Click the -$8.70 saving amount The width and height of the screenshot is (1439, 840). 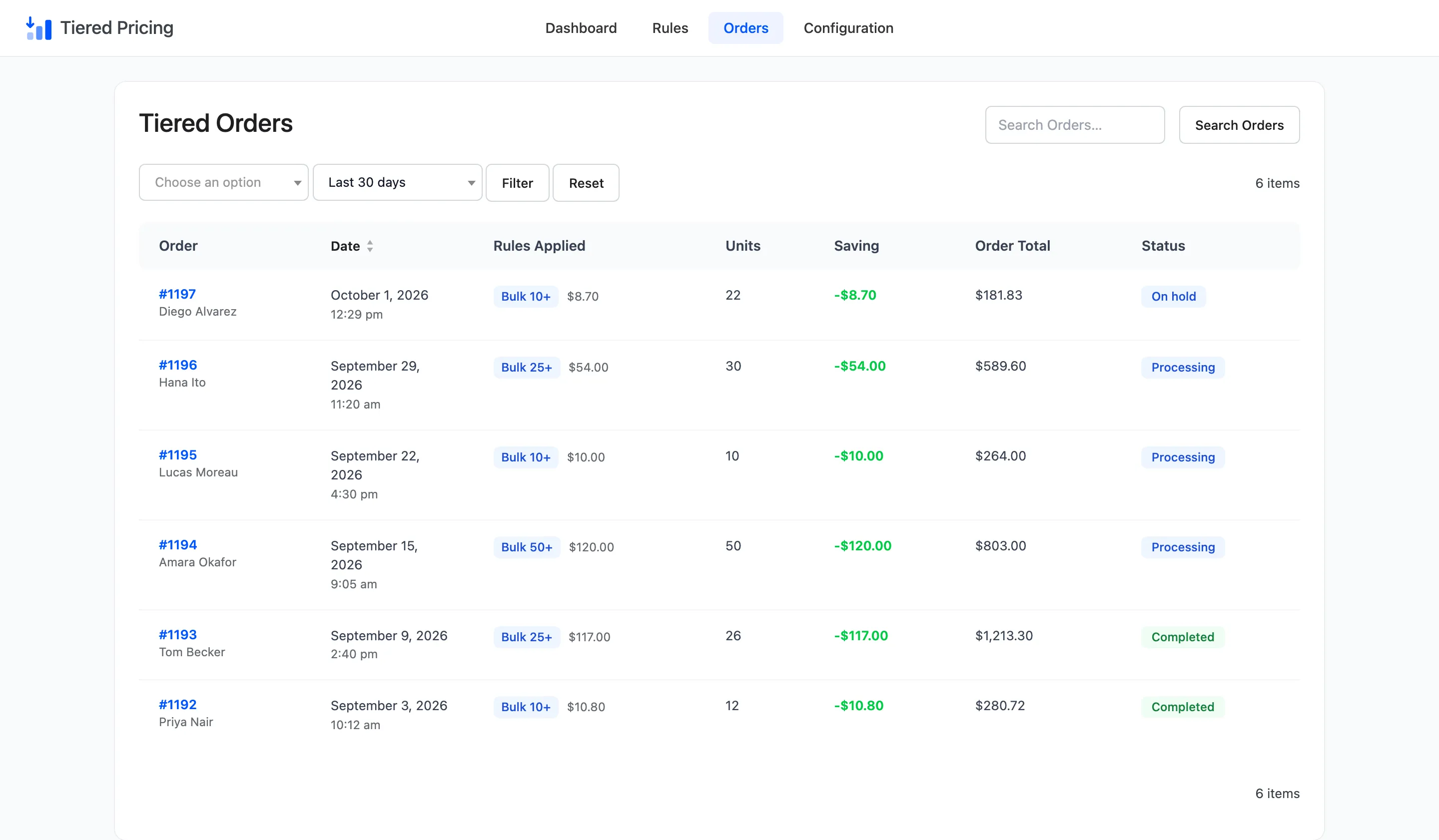pos(855,296)
